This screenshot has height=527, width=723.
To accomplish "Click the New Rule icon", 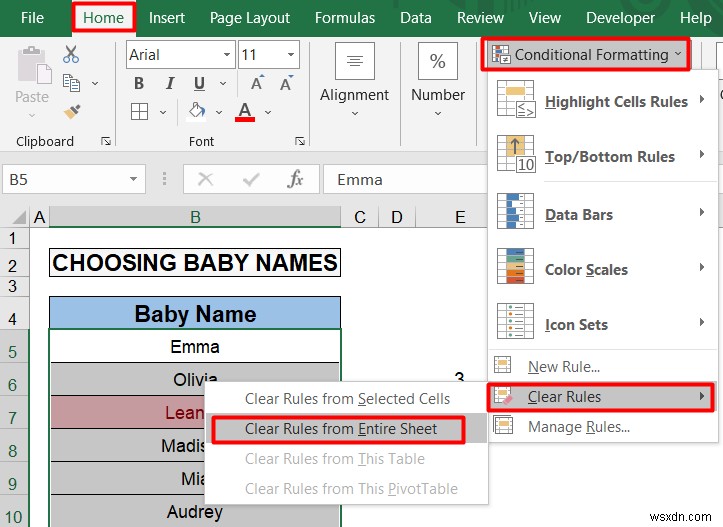I will [x=503, y=364].
